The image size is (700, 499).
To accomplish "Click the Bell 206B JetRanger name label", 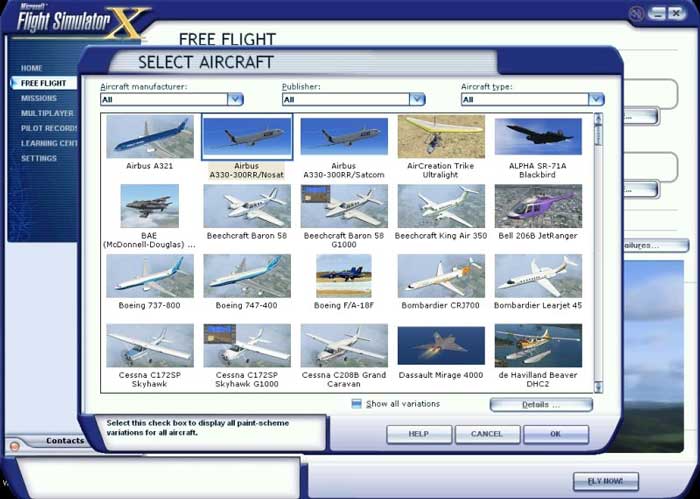I will pos(538,236).
